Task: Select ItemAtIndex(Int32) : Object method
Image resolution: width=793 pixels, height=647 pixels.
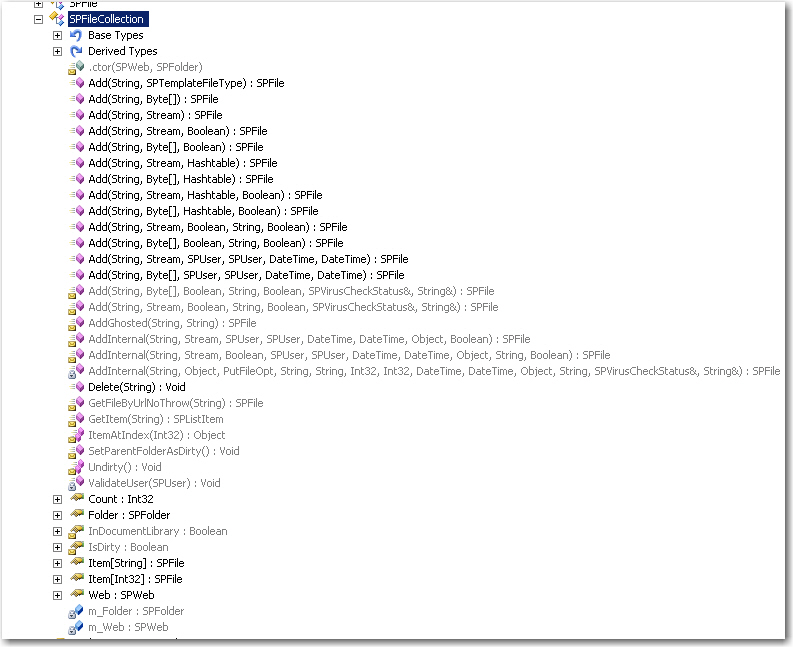Action: coord(157,435)
